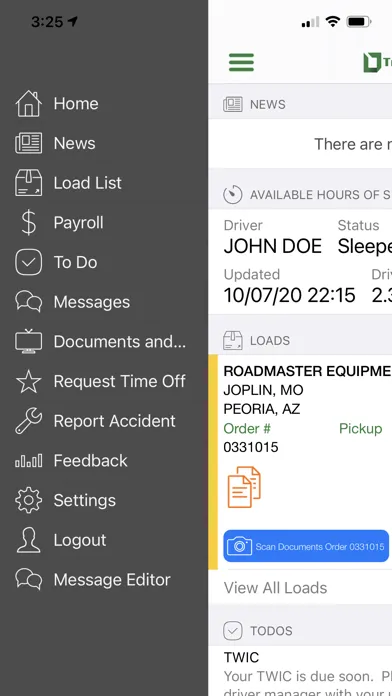Open Load List menu item

click(87, 183)
